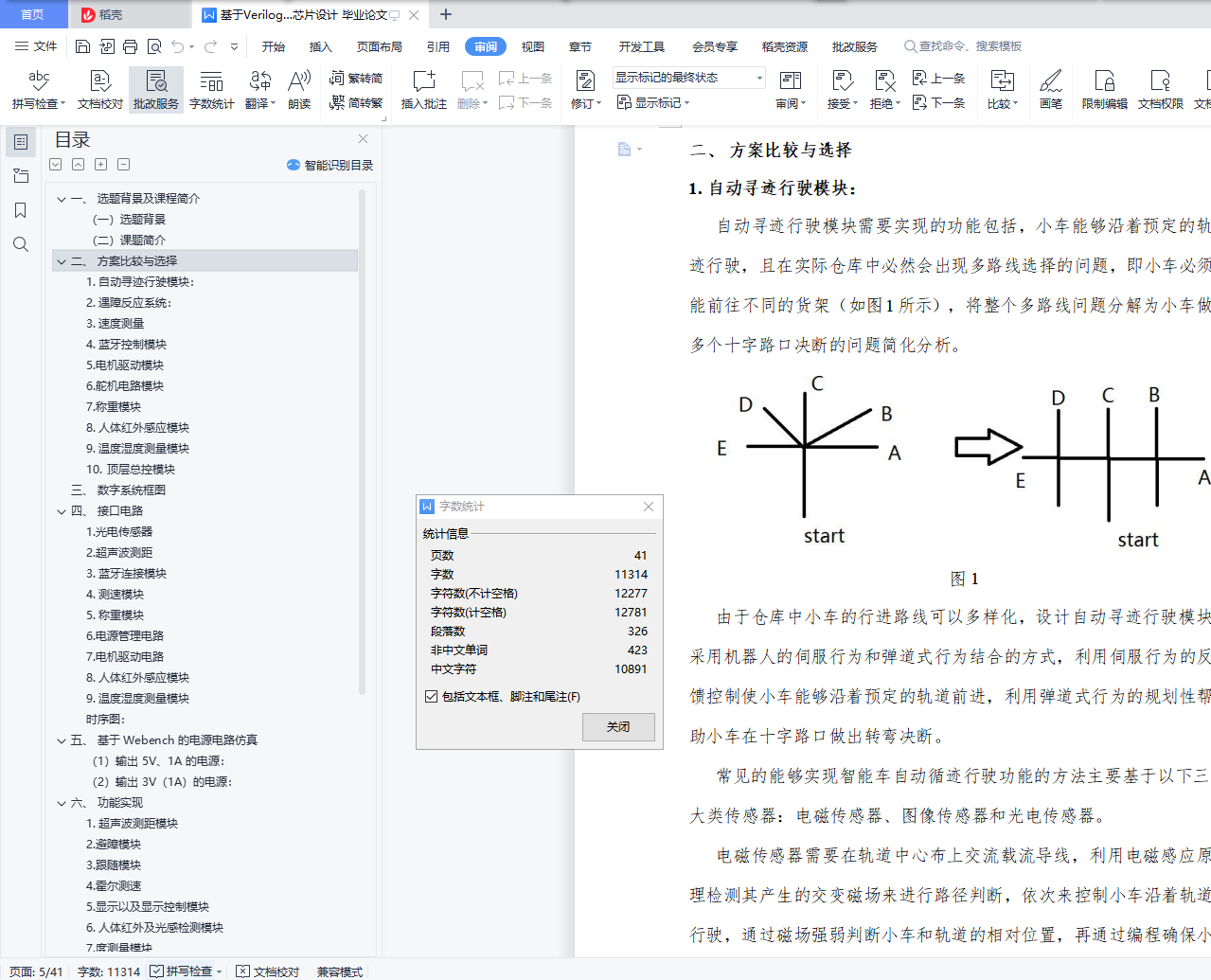Screen dimensions: 1211x980
Task: Click the outline panel vertical scrollbar
Action: pyautogui.click(x=362, y=442)
